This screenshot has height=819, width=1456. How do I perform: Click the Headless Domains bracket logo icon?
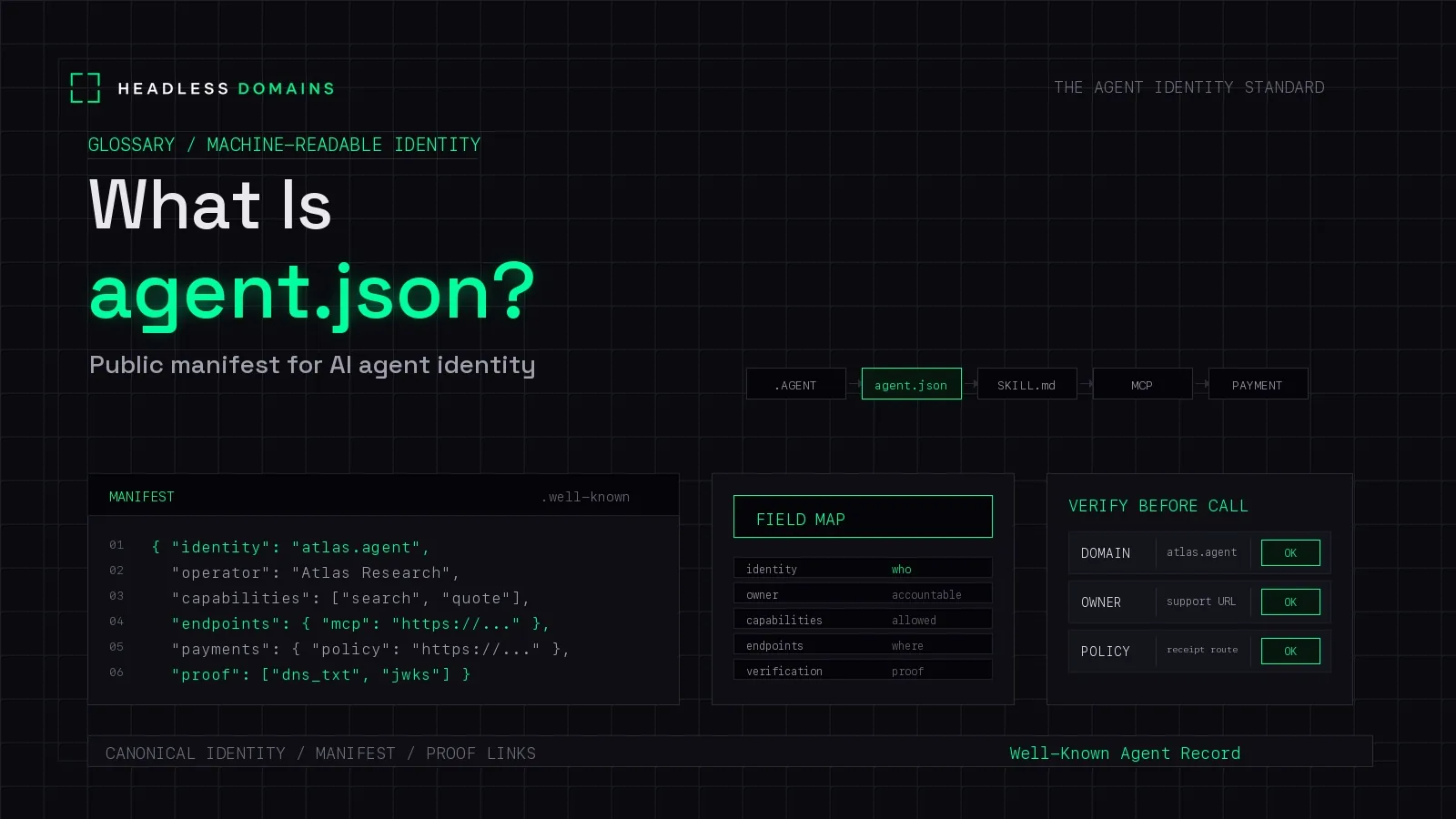[x=86, y=88]
